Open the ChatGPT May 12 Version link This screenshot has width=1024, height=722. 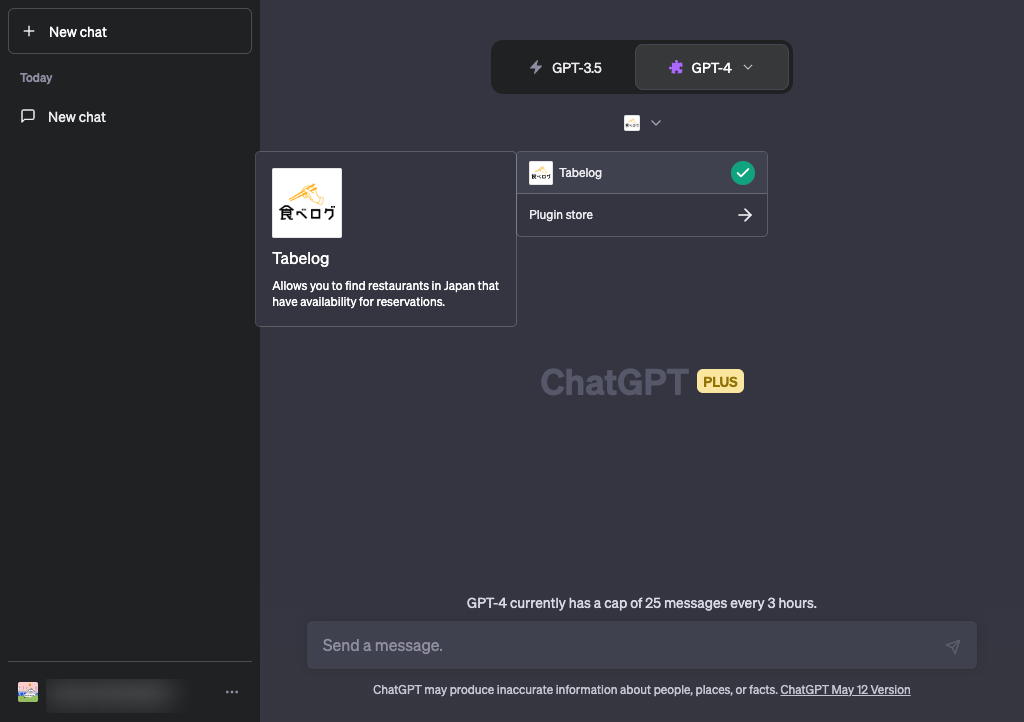[x=845, y=690]
